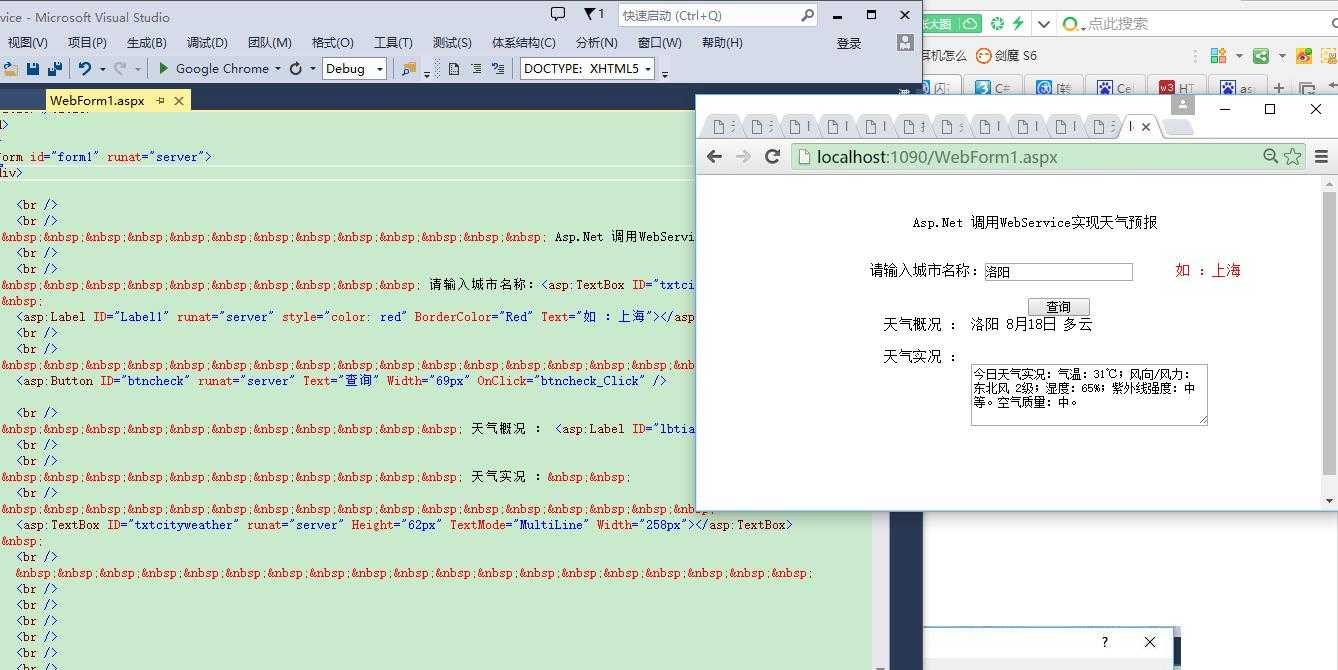The height and width of the screenshot is (670, 1338).
Task: Click the Chrome user profile icon
Action: click(x=1182, y=104)
